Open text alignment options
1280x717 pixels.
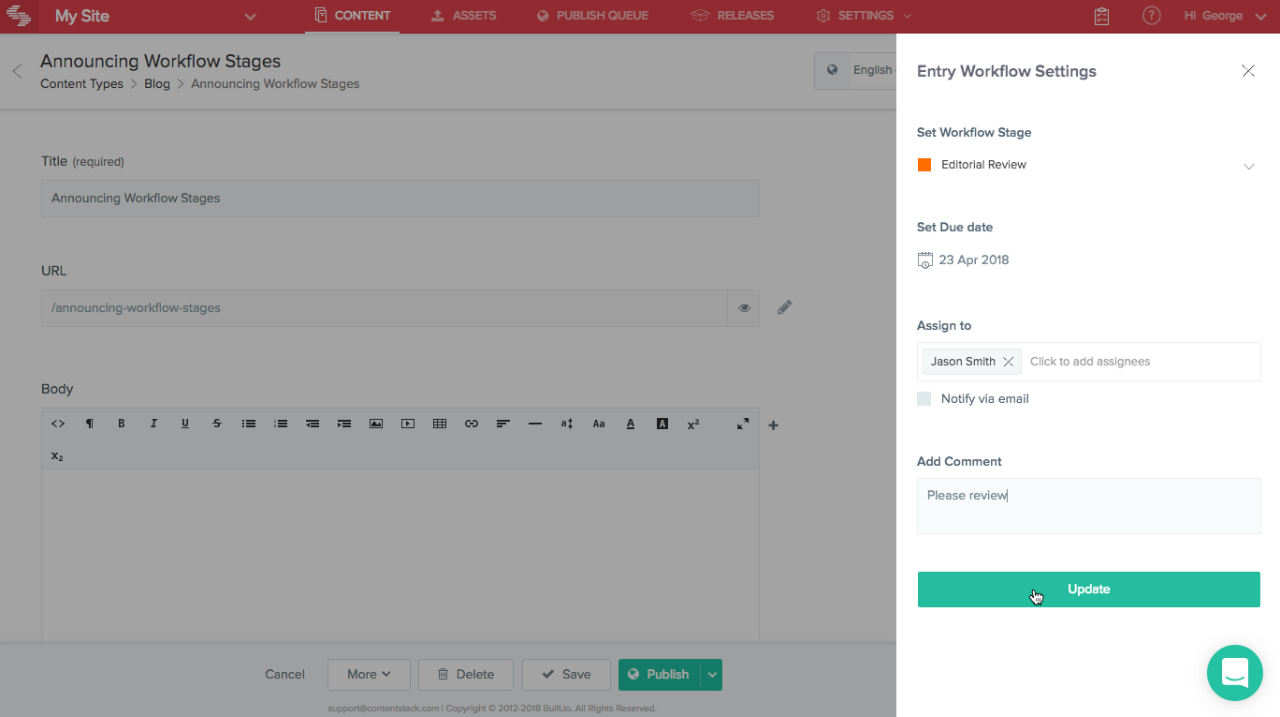(x=503, y=424)
